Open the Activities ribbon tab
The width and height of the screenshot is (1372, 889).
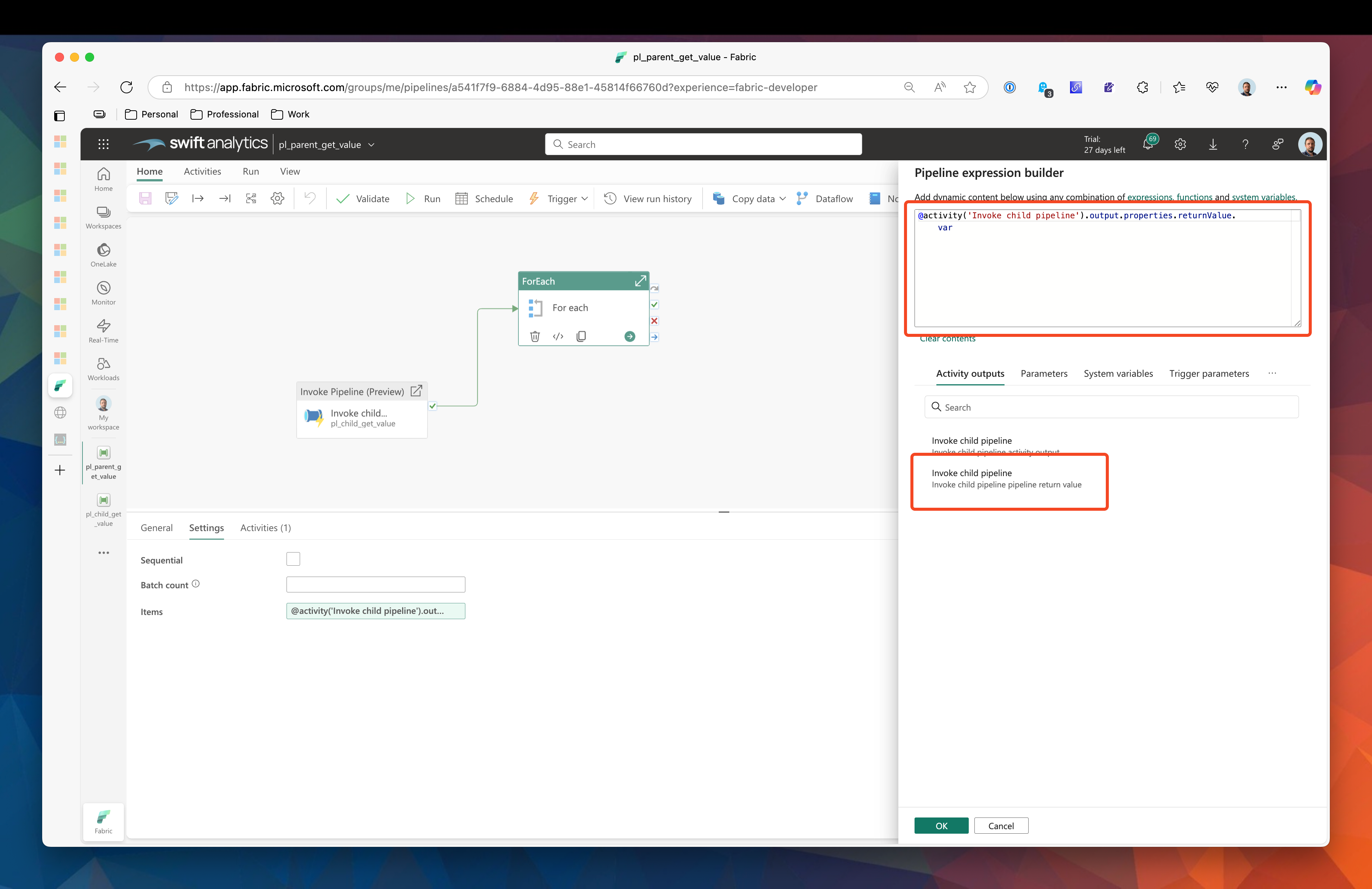click(202, 171)
